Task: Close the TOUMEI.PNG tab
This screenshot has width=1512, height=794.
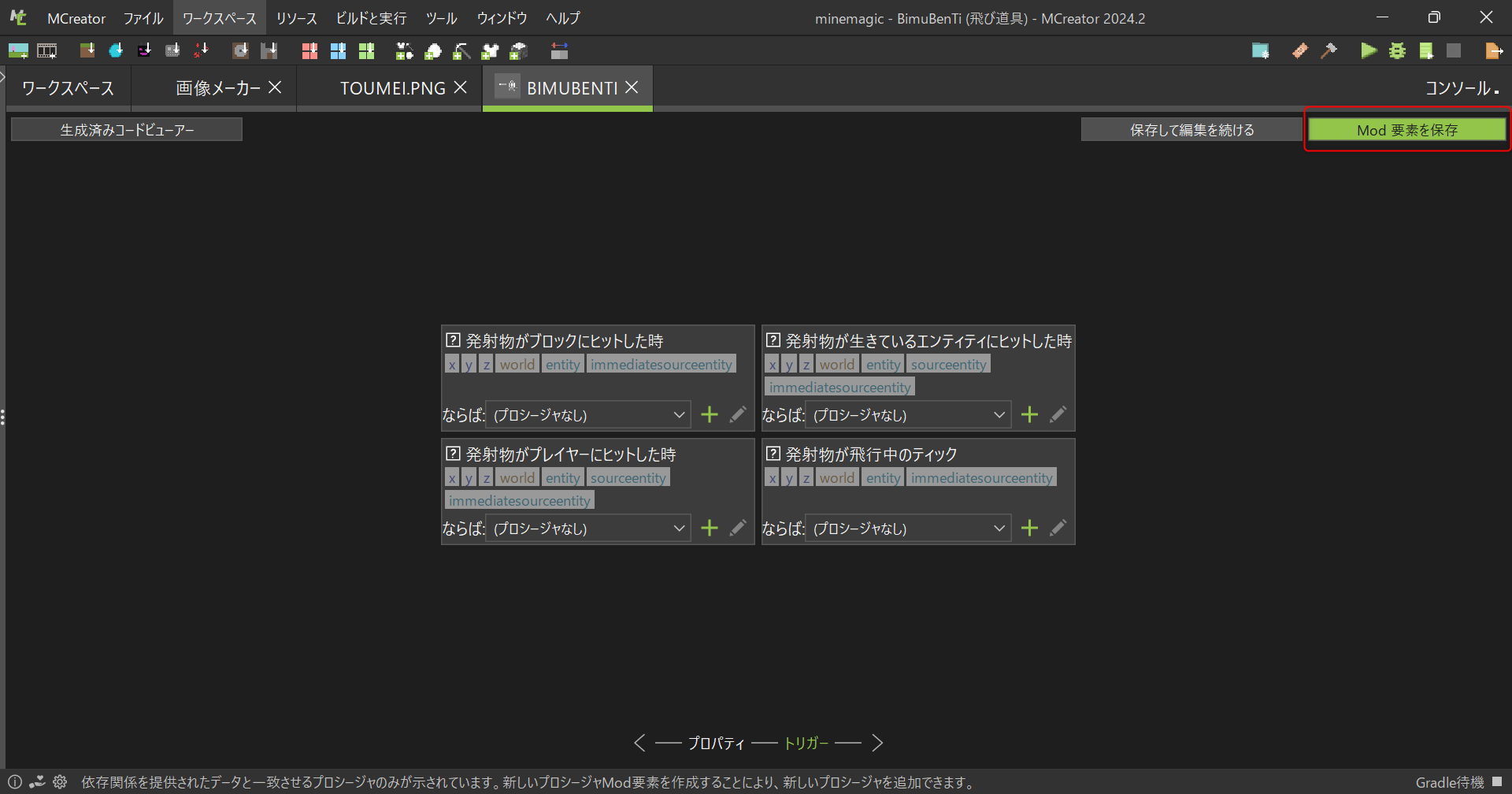Action: tap(461, 87)
